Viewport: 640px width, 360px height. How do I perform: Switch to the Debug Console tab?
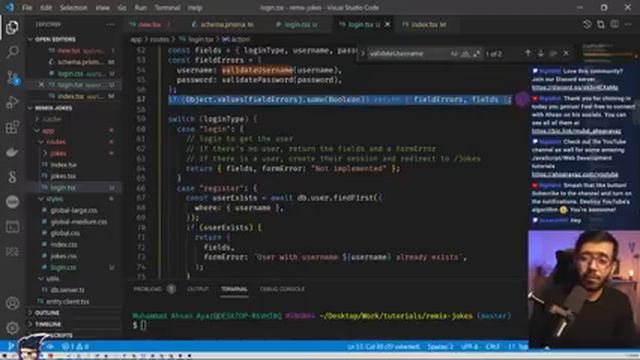pyautogui.click(x=282, y=289)
